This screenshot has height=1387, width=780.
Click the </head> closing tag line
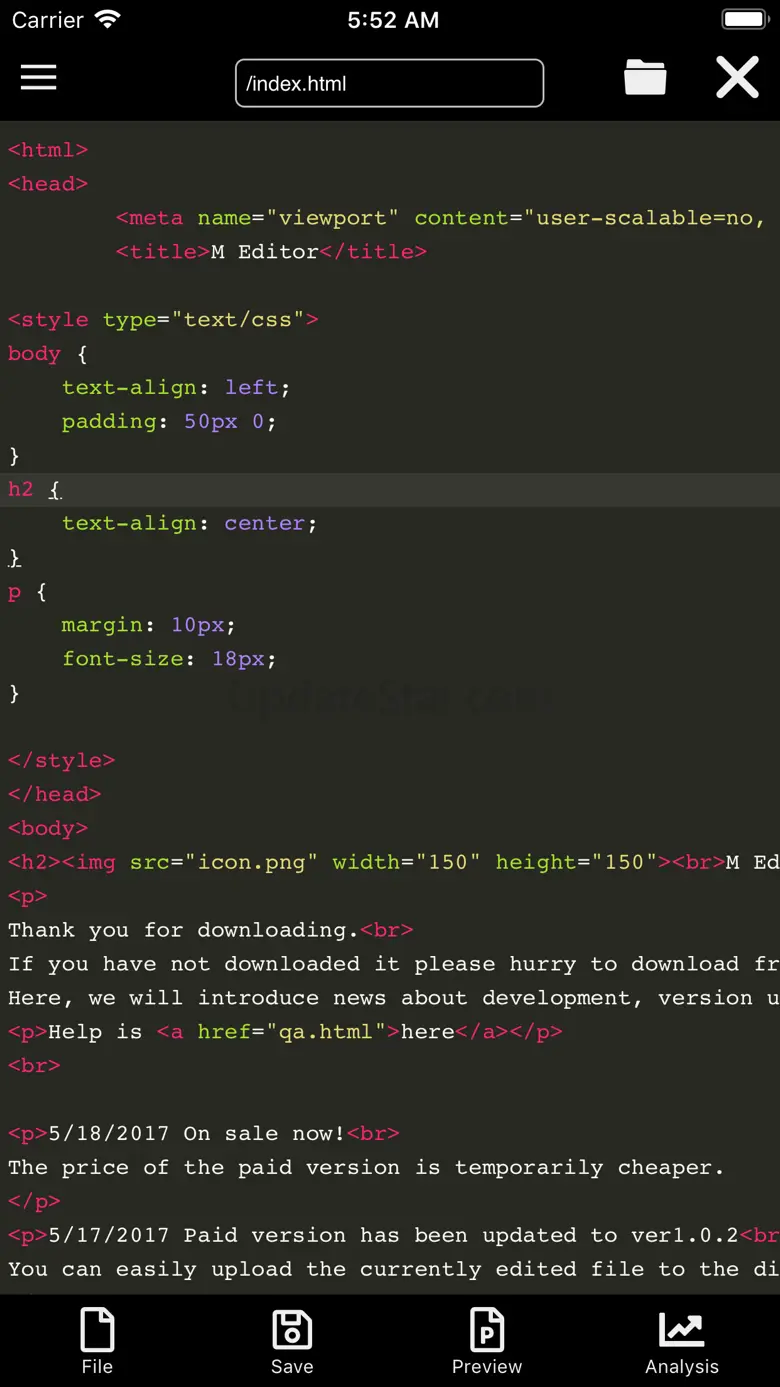(x=55, y=795)
